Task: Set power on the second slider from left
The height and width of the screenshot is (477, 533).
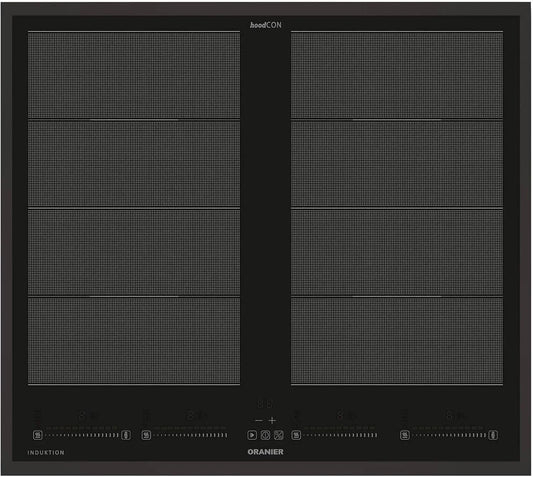Action: point(190,435)
